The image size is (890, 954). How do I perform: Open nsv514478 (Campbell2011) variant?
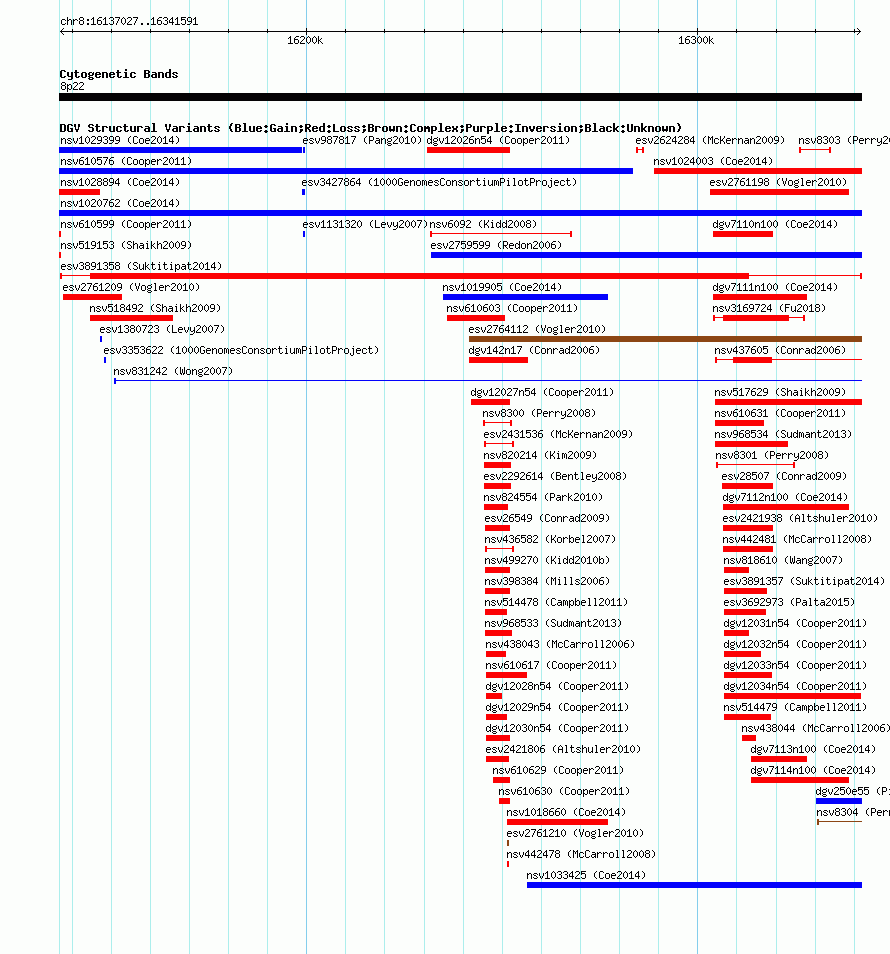[556, 602]
